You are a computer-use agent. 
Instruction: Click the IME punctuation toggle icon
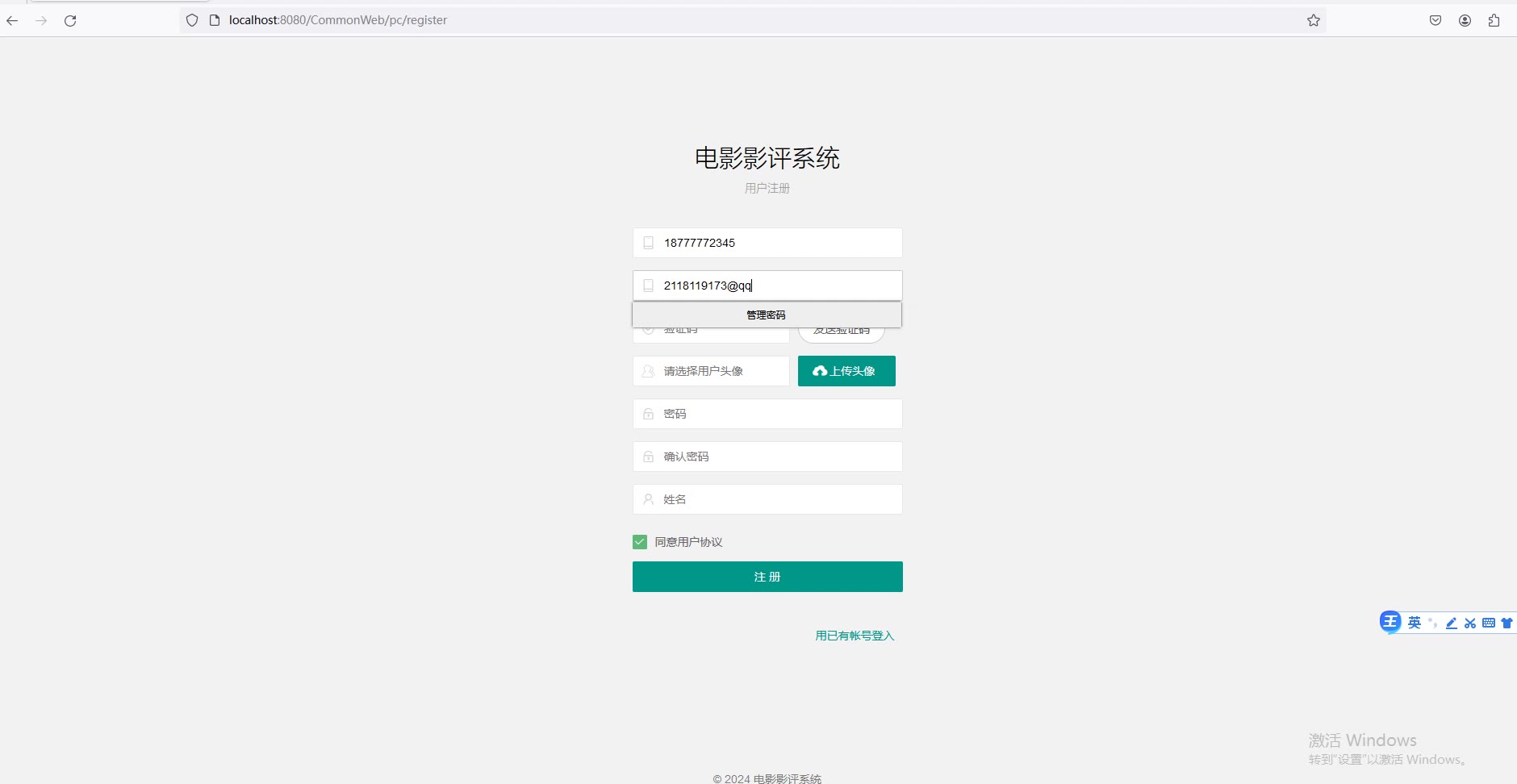pos(1433,623)
